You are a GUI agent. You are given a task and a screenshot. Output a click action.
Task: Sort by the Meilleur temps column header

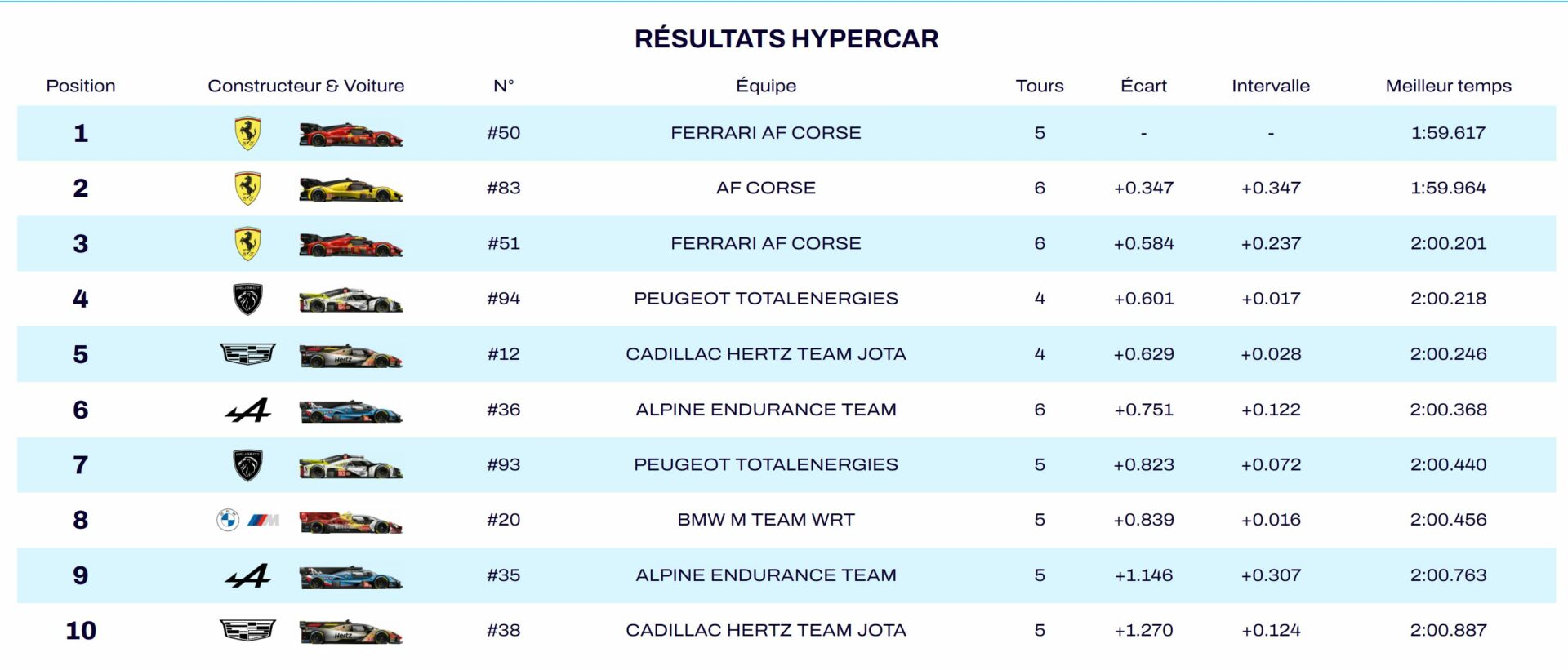click(1448, 86)
